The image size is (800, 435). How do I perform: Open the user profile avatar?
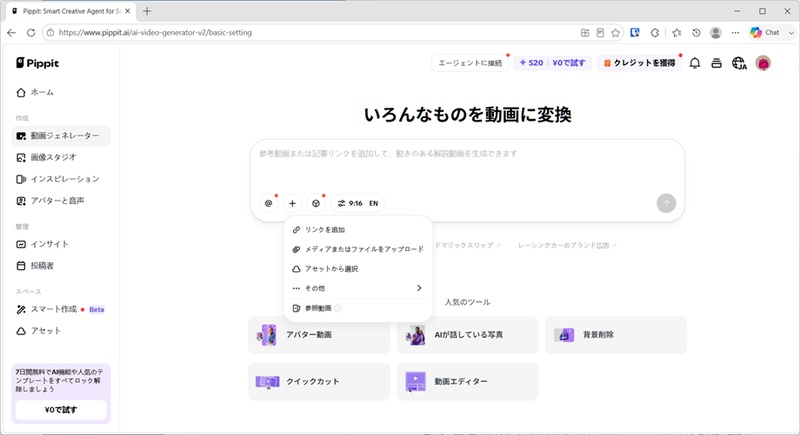click(x=763, y=63)
